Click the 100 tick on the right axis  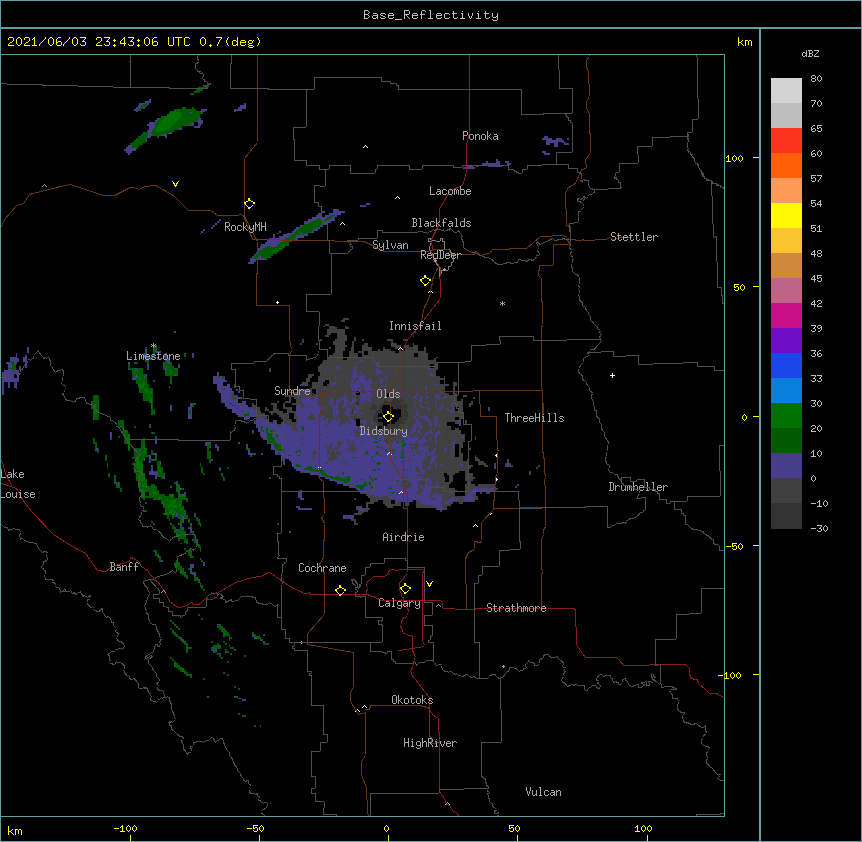[734, 158]
